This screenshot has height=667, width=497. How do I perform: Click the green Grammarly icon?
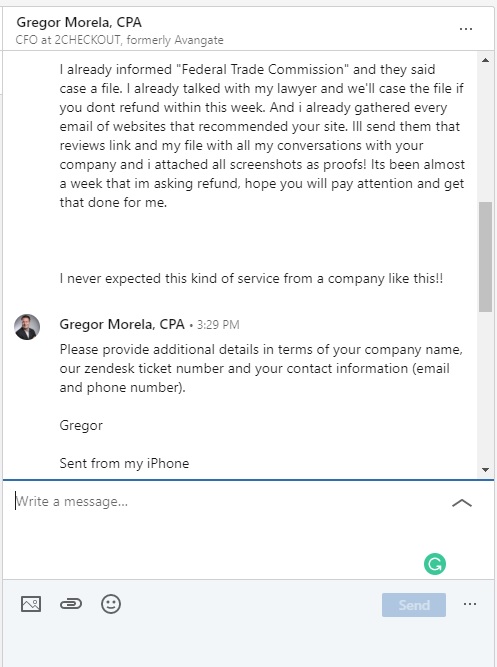(x=434, y=564)
